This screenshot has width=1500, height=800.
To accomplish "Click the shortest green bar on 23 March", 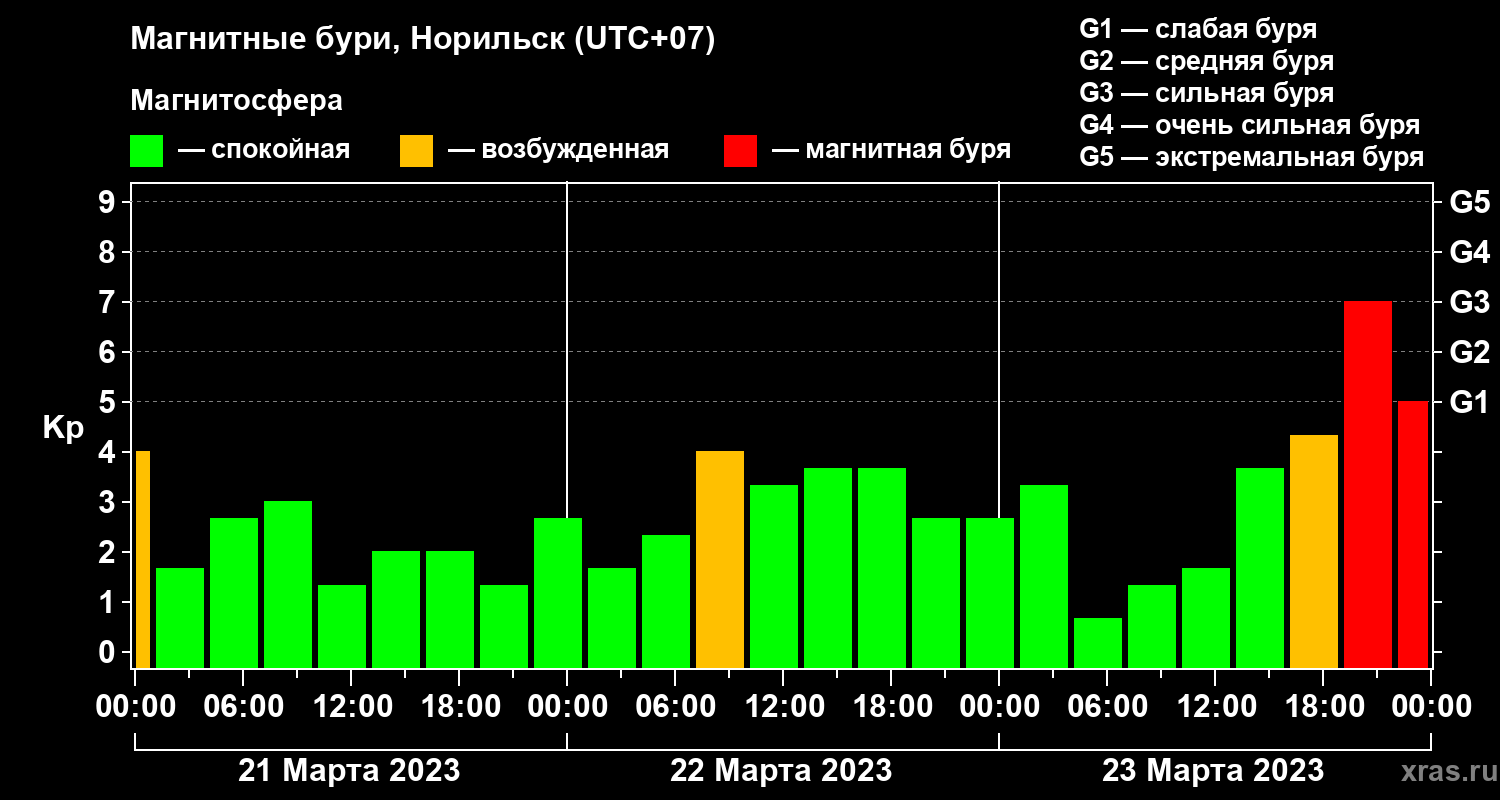I will [1098, 643].
